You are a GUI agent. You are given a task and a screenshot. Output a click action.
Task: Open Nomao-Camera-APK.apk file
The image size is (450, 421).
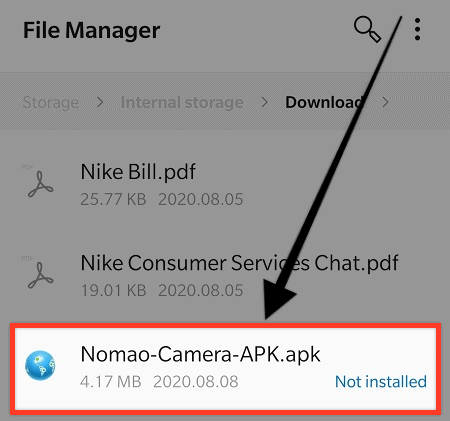[x=225, y=369]
